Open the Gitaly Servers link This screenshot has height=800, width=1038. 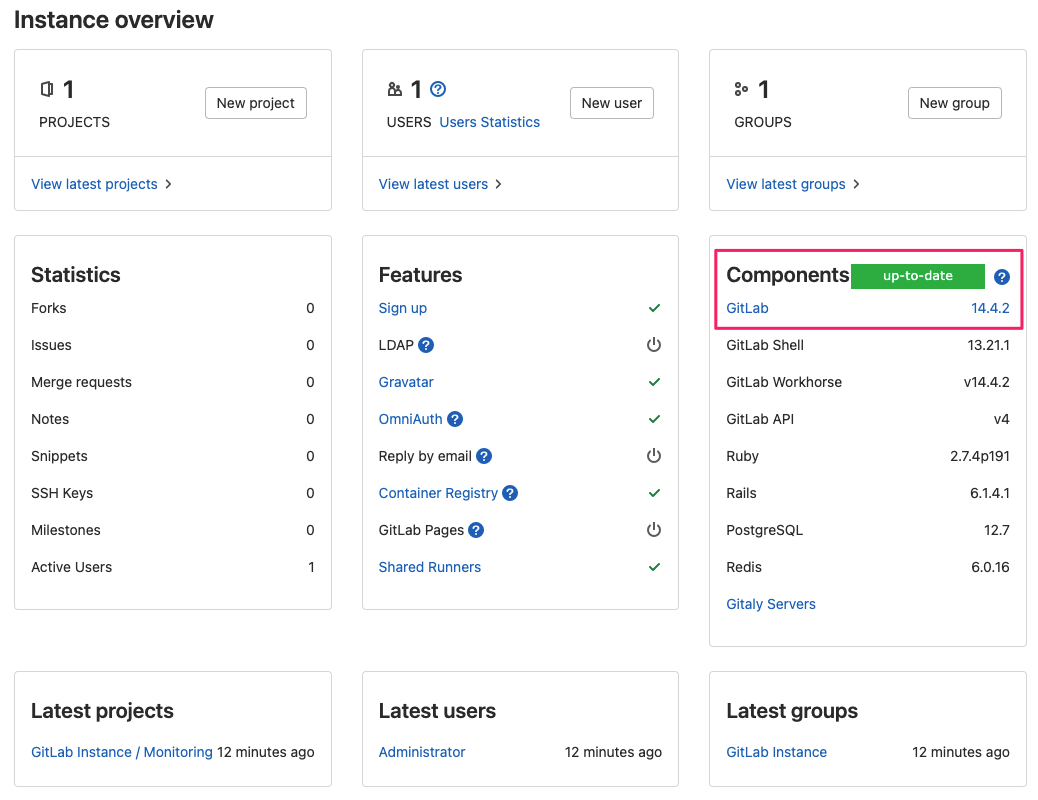tap(771, 604)
